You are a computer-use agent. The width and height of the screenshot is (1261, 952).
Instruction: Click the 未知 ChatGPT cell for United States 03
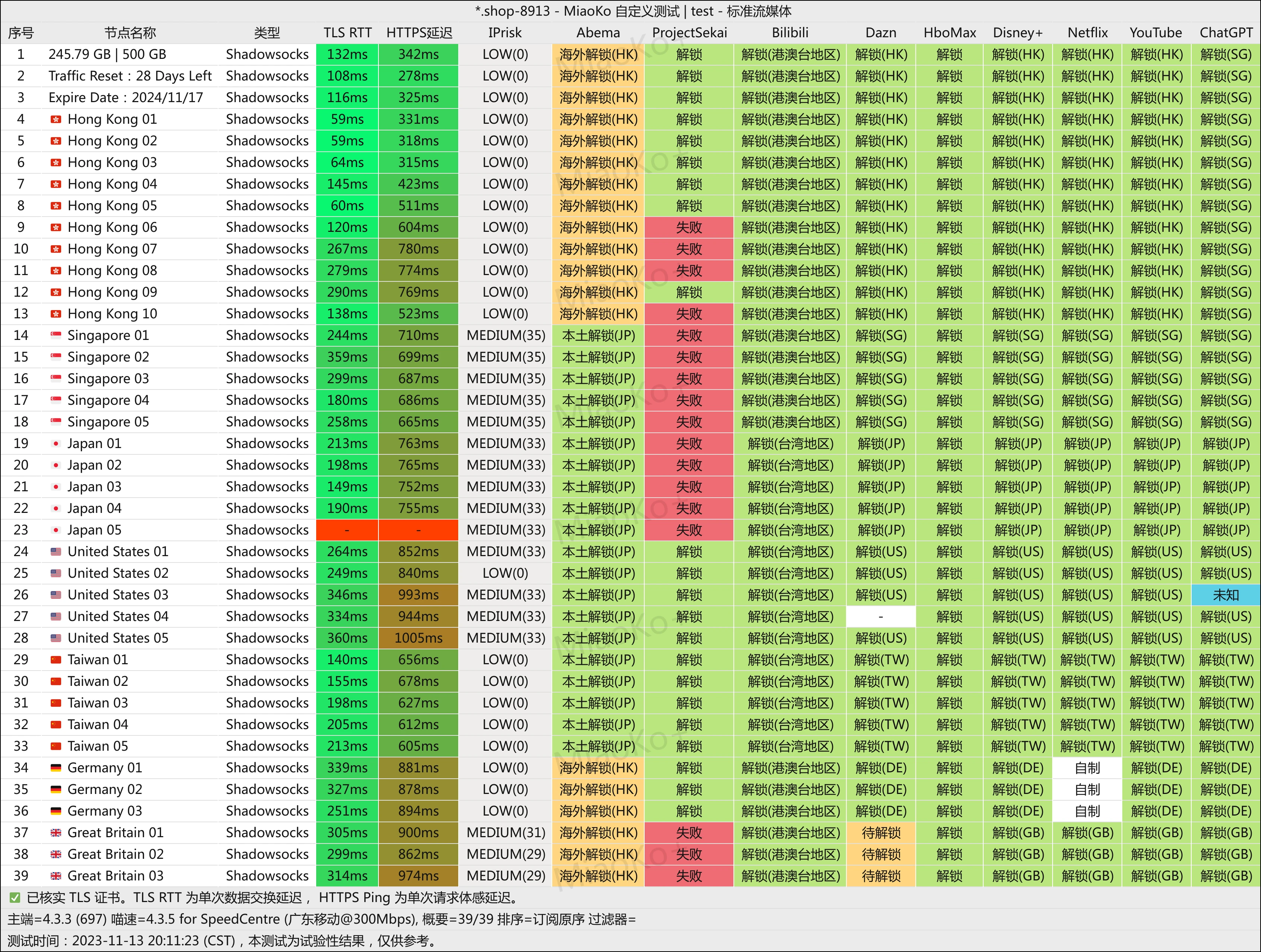[x=1226, y=595]
